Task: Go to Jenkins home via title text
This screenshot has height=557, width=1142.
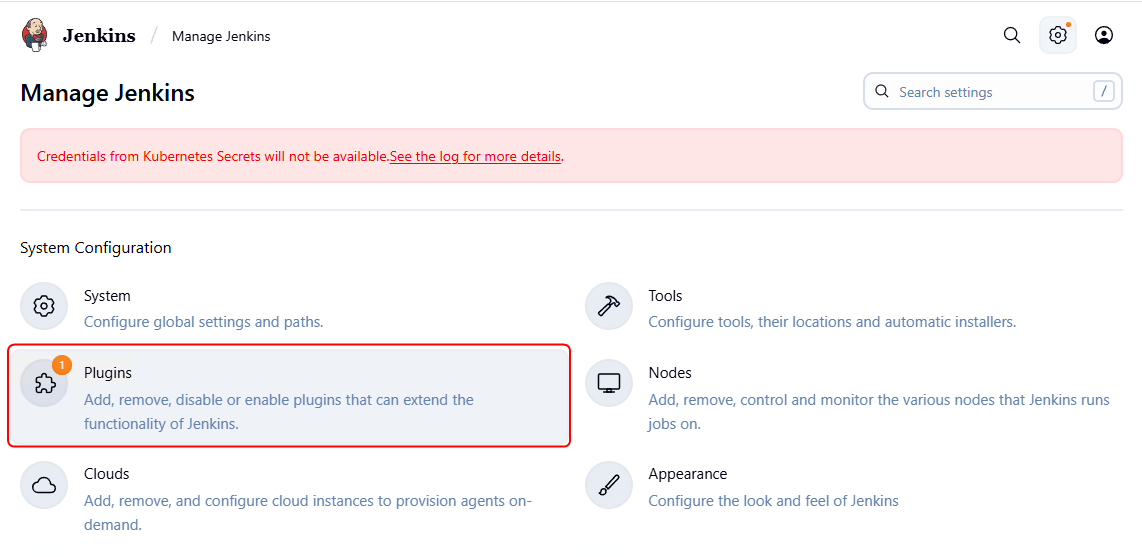Action: coord(99,36)
